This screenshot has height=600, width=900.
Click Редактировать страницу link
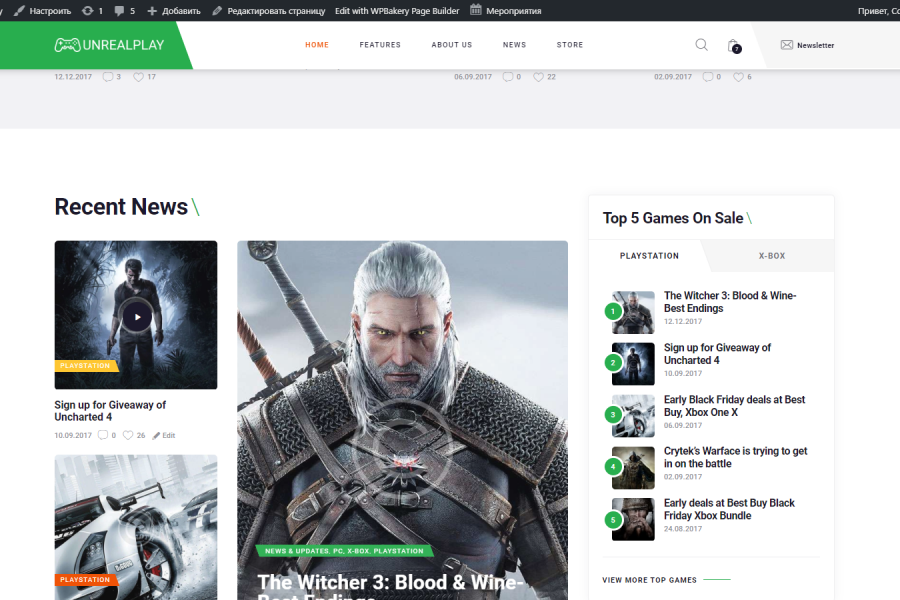276,10
